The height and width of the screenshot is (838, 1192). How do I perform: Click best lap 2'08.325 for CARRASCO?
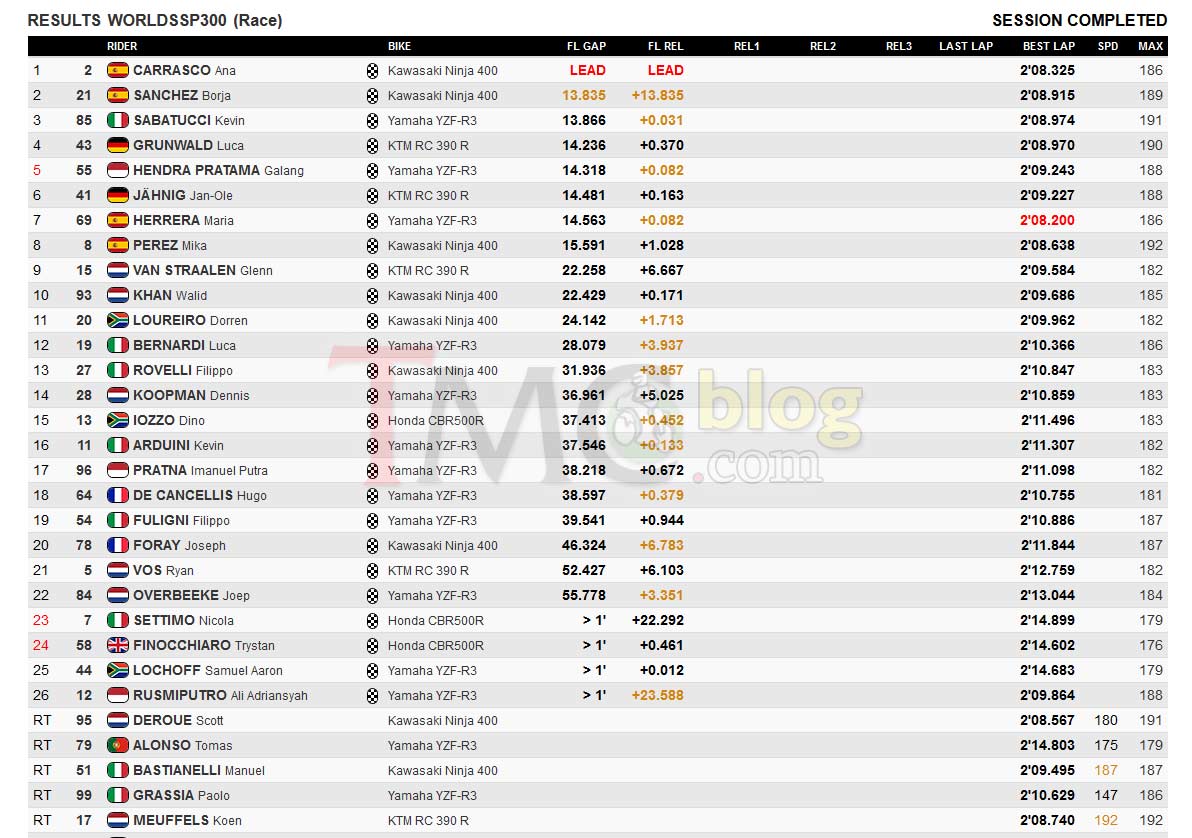(x=1047, y=71)
